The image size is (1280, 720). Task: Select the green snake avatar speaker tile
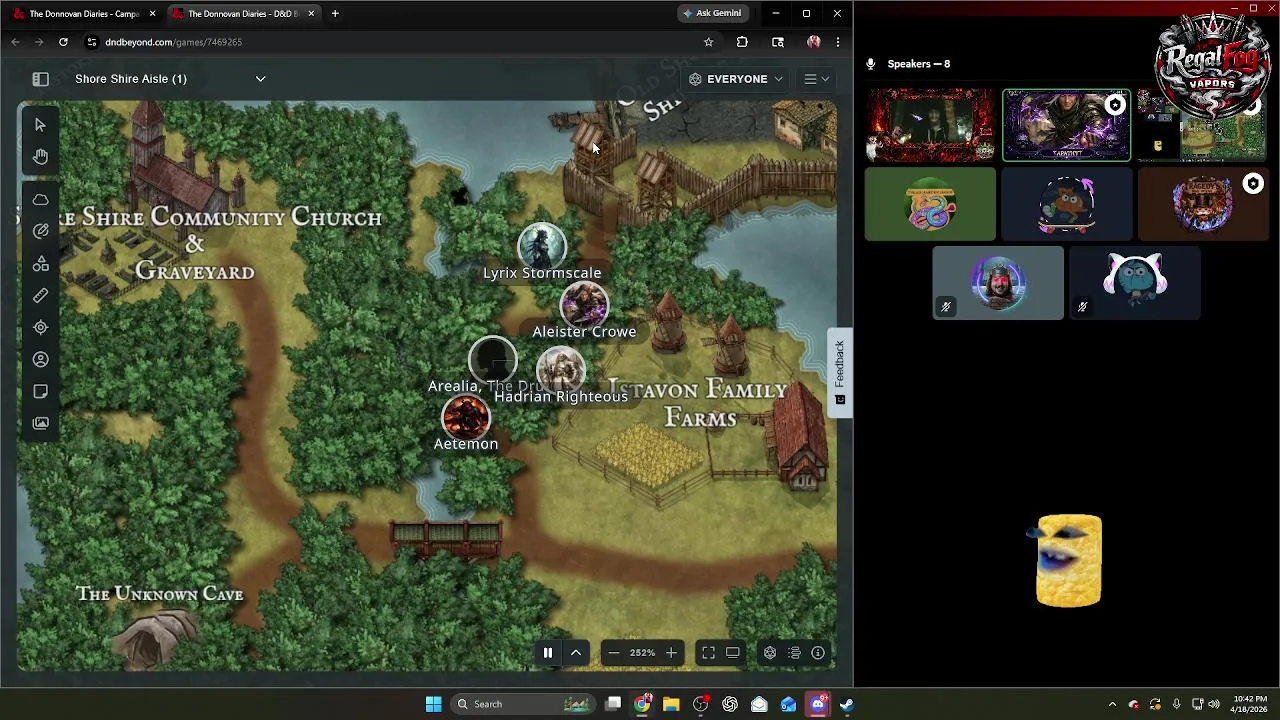(930, 204)
